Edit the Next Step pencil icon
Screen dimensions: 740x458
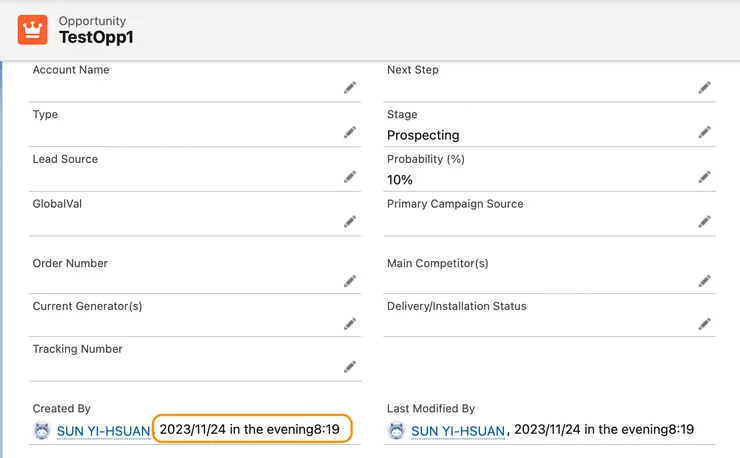tap(704, 88)
